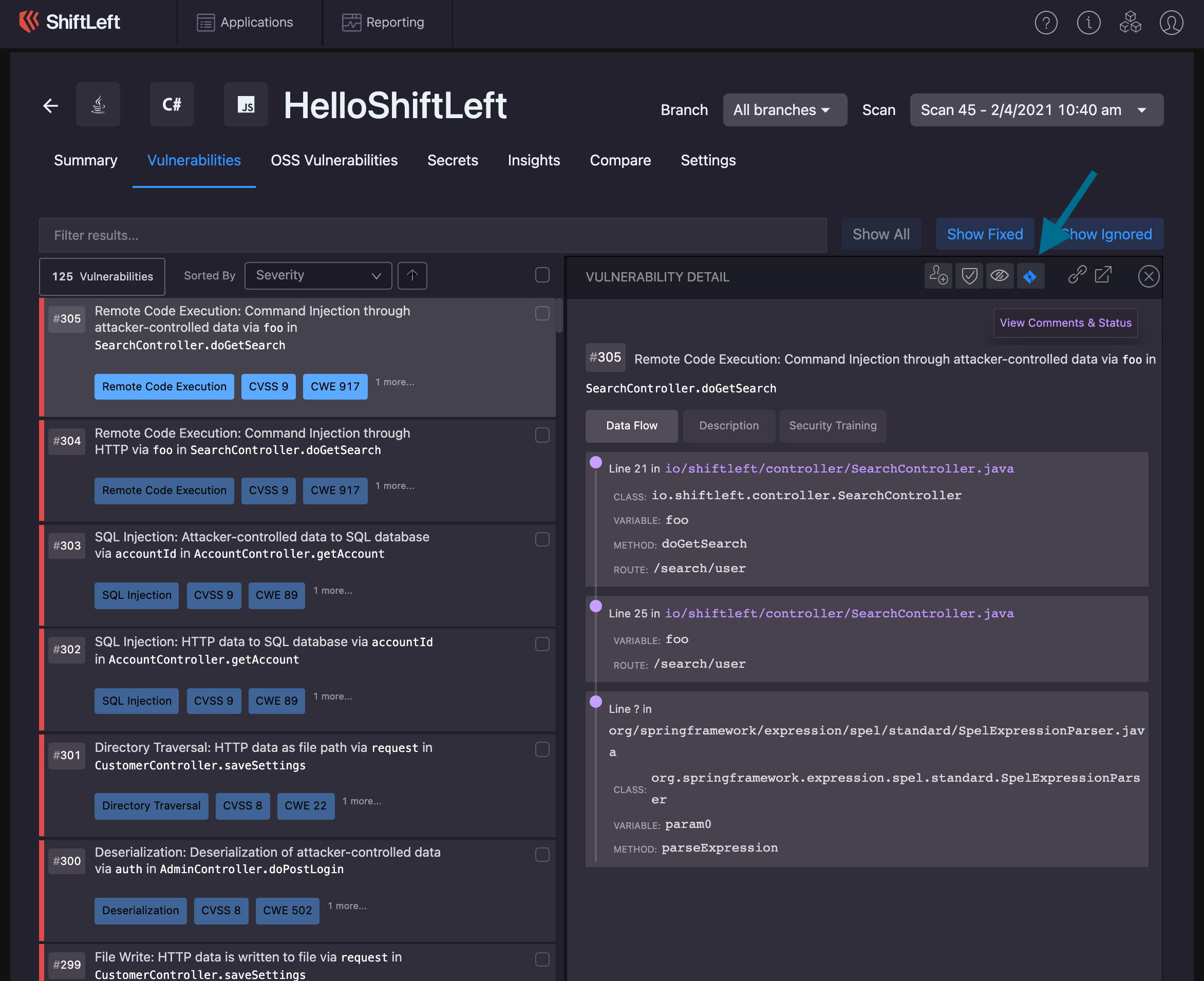Select the C# language icon
This screenshot has height=981, width=1204.
coord(172,105)
